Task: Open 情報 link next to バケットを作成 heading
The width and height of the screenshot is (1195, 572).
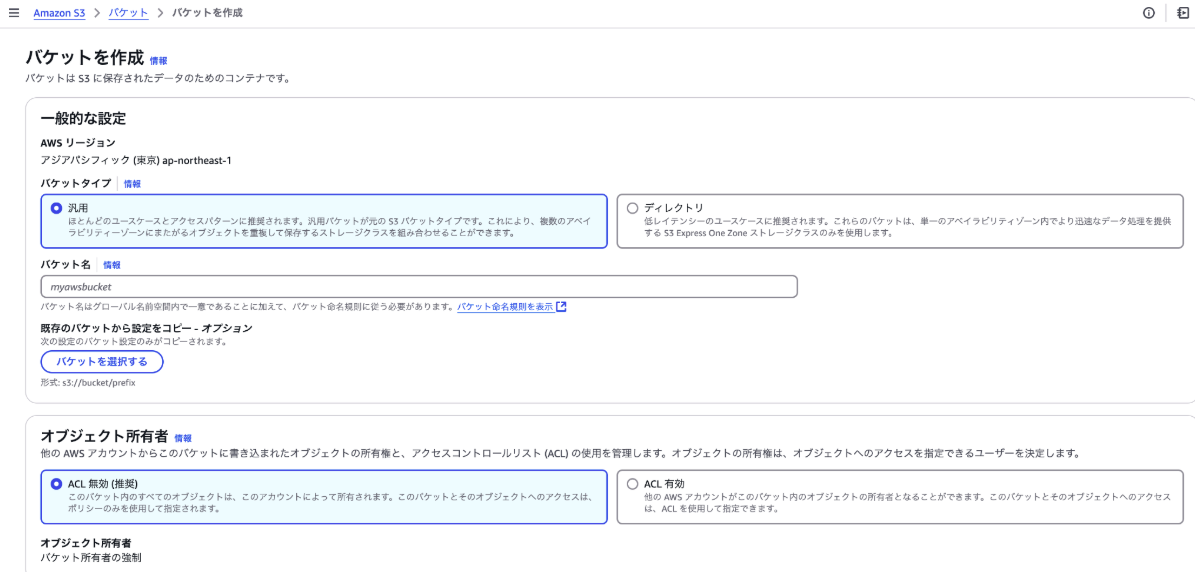Action: (159, 60)
